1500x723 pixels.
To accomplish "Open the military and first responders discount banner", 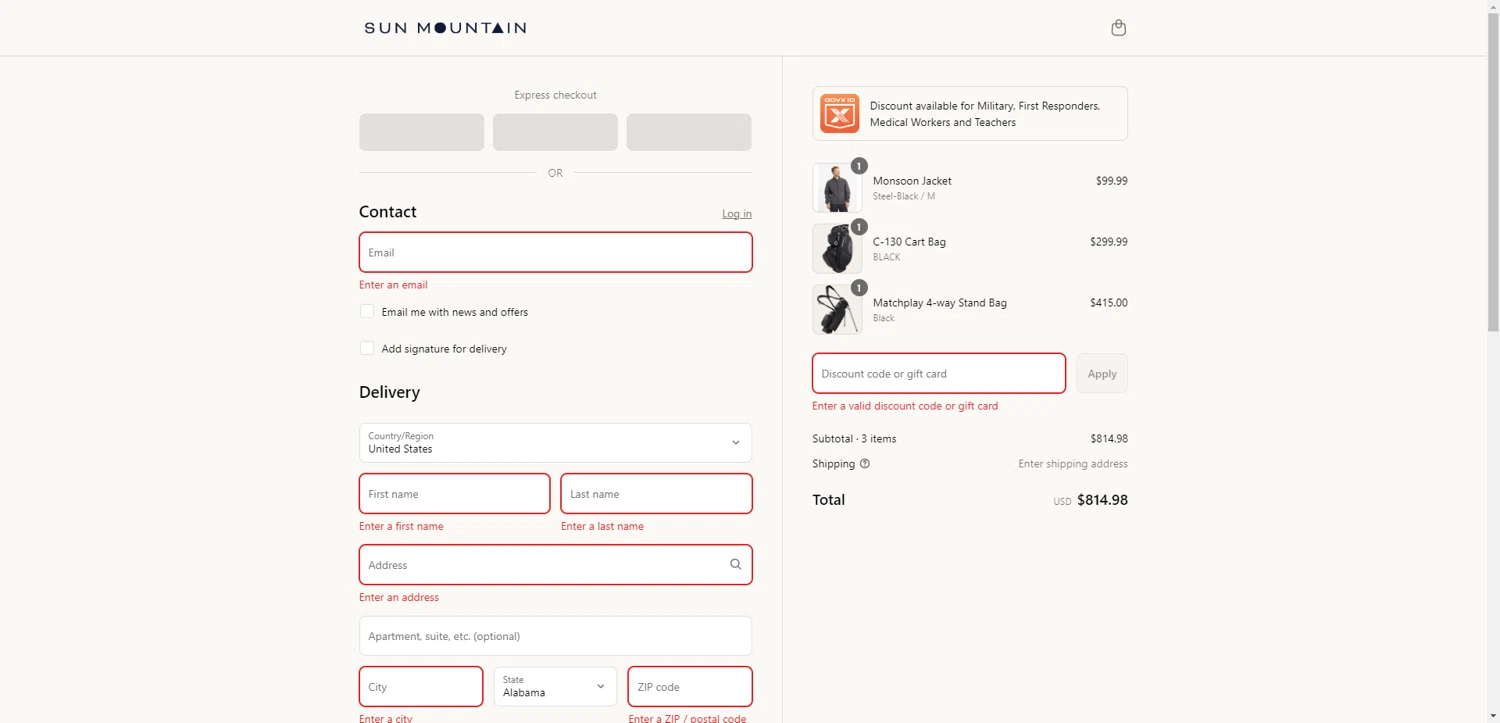I will [970, 113].
